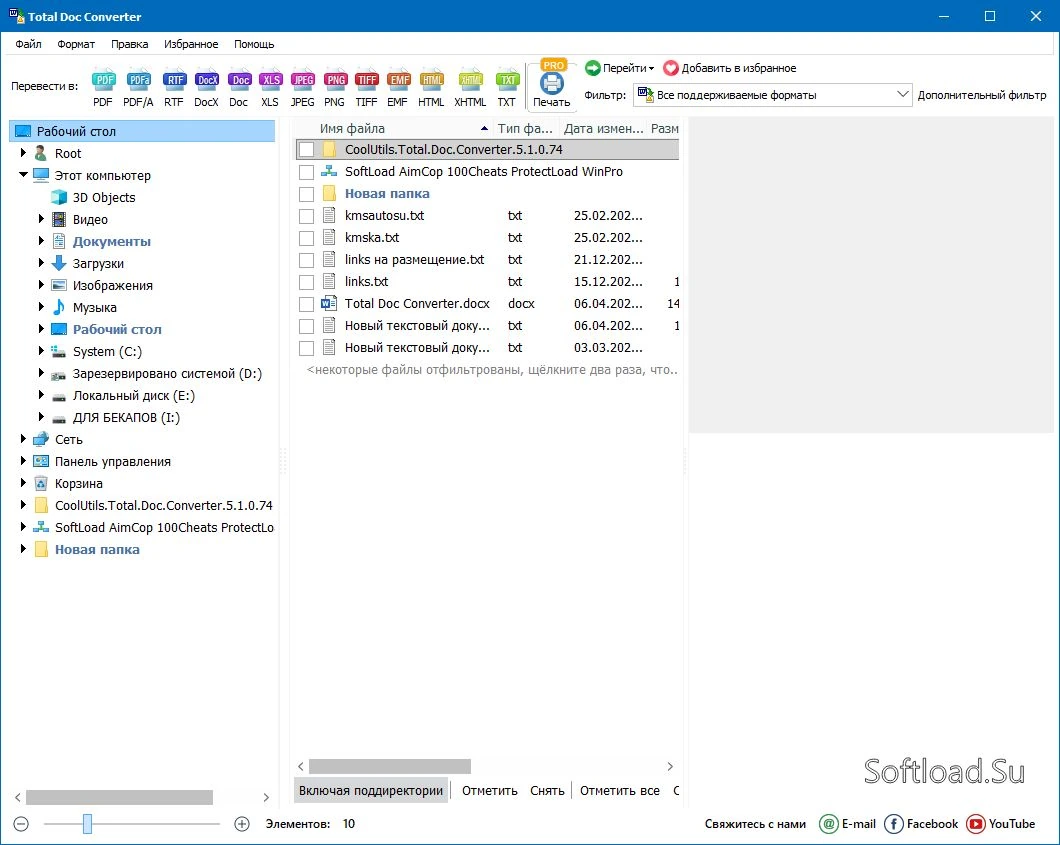
Task: Open the Правка menu
Action: point(129,44)
